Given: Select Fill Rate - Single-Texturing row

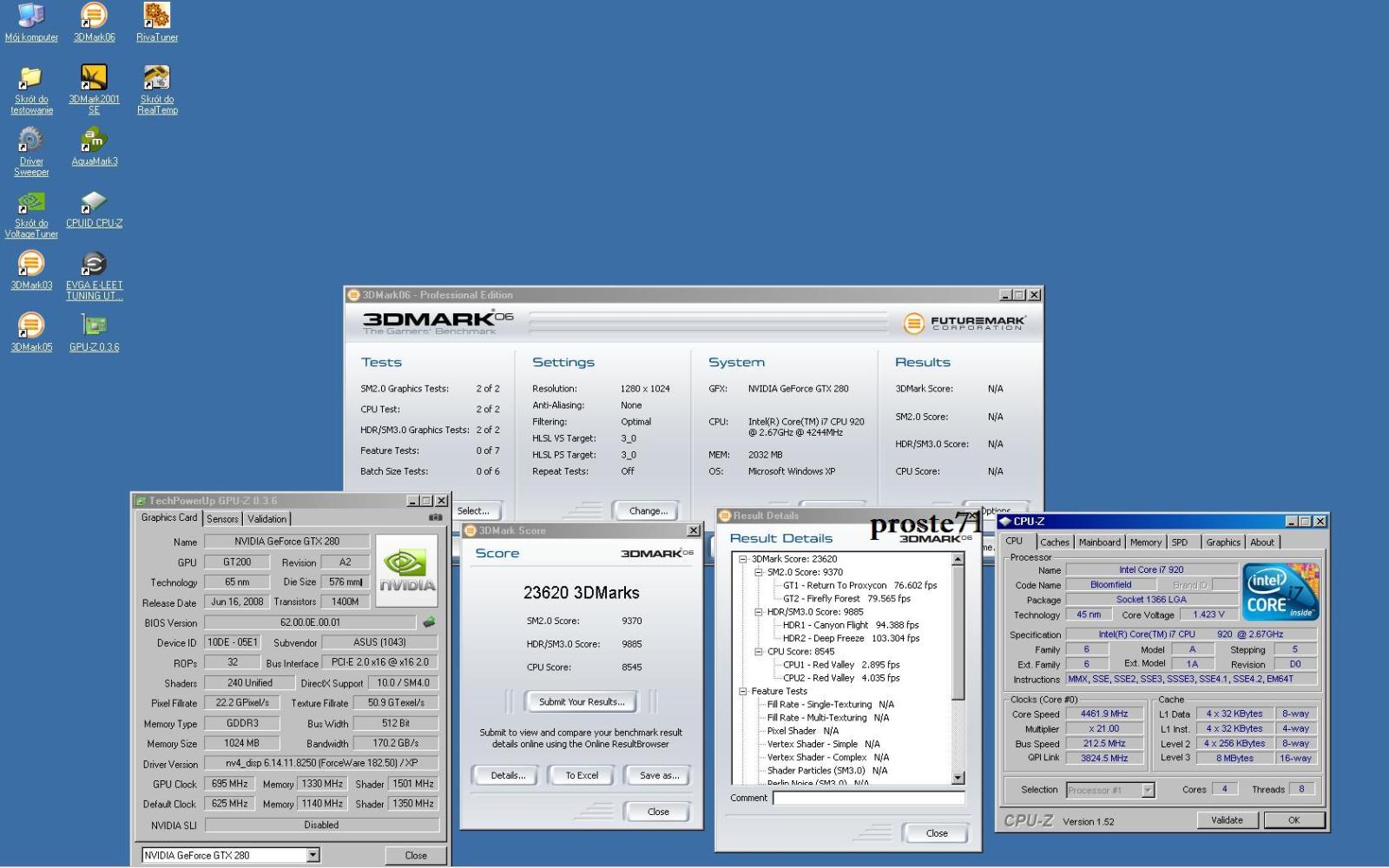Looking at the screenshot, I should point(830,704).
